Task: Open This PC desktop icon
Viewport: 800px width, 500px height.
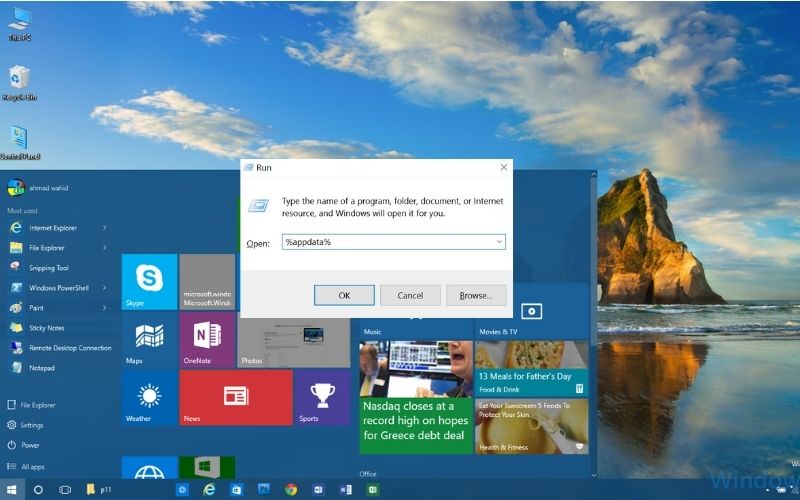Action: pos(19,24)
